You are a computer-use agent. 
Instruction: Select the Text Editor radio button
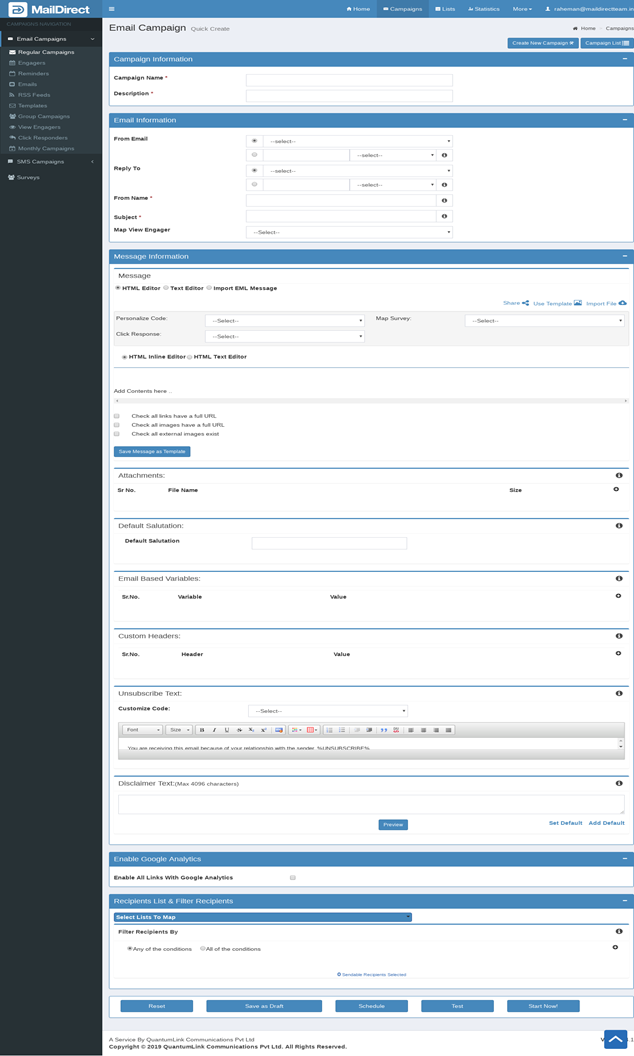[166, 288]
